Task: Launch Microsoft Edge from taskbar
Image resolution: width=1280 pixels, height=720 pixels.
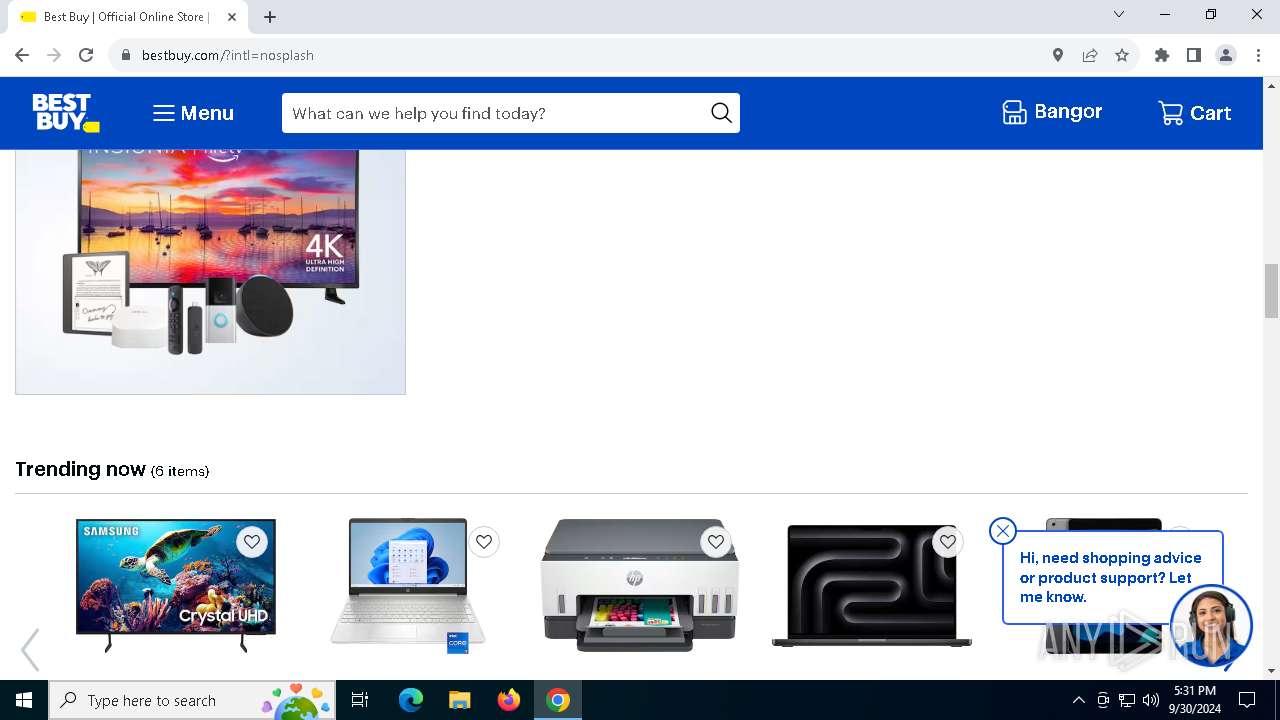Action: coord(411,700)
